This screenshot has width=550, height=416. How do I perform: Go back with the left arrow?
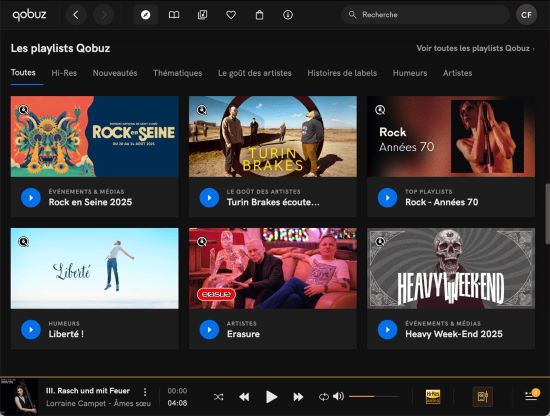coord(76,15)
